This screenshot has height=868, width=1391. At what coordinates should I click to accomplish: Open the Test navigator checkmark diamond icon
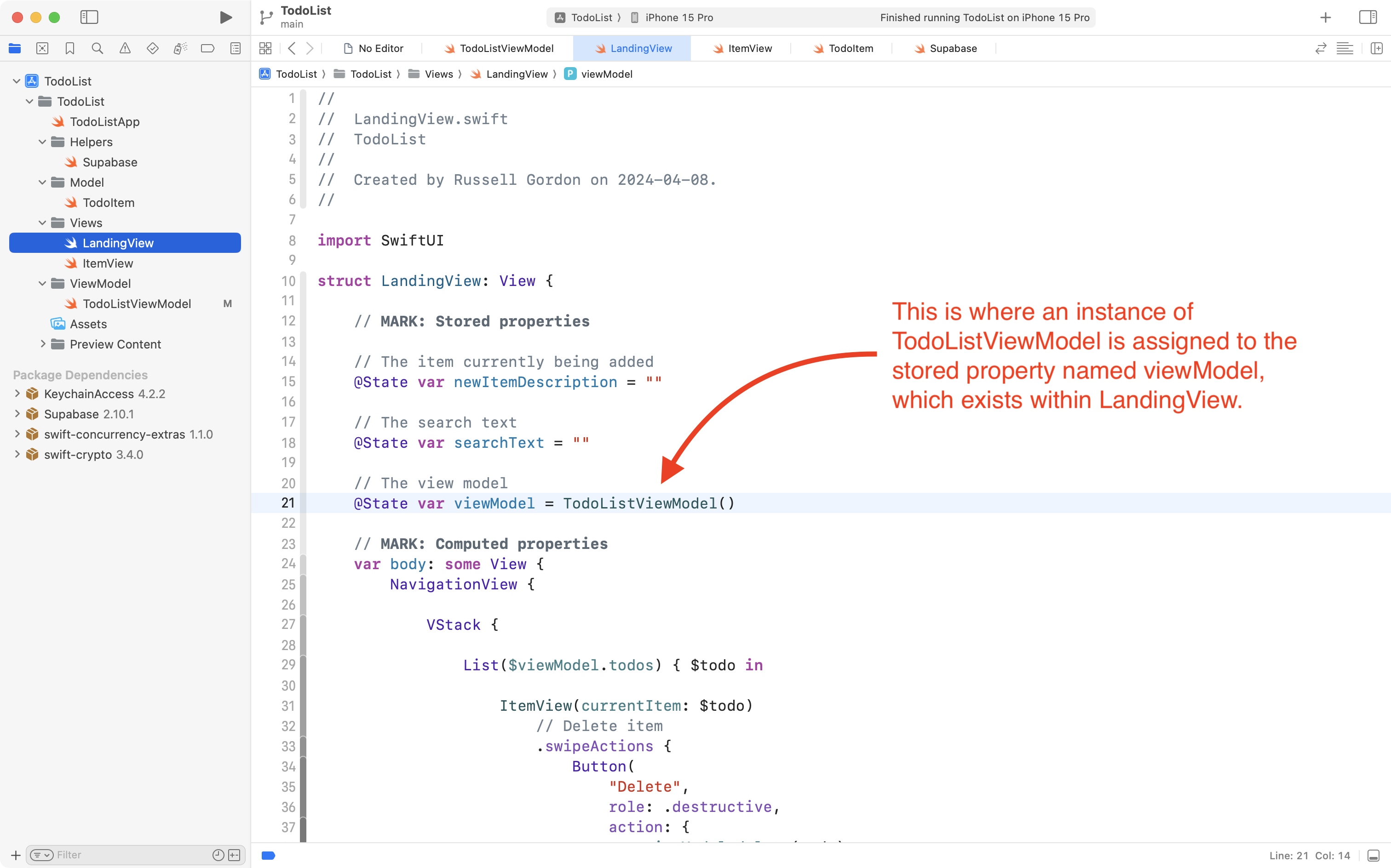[152, 48]
